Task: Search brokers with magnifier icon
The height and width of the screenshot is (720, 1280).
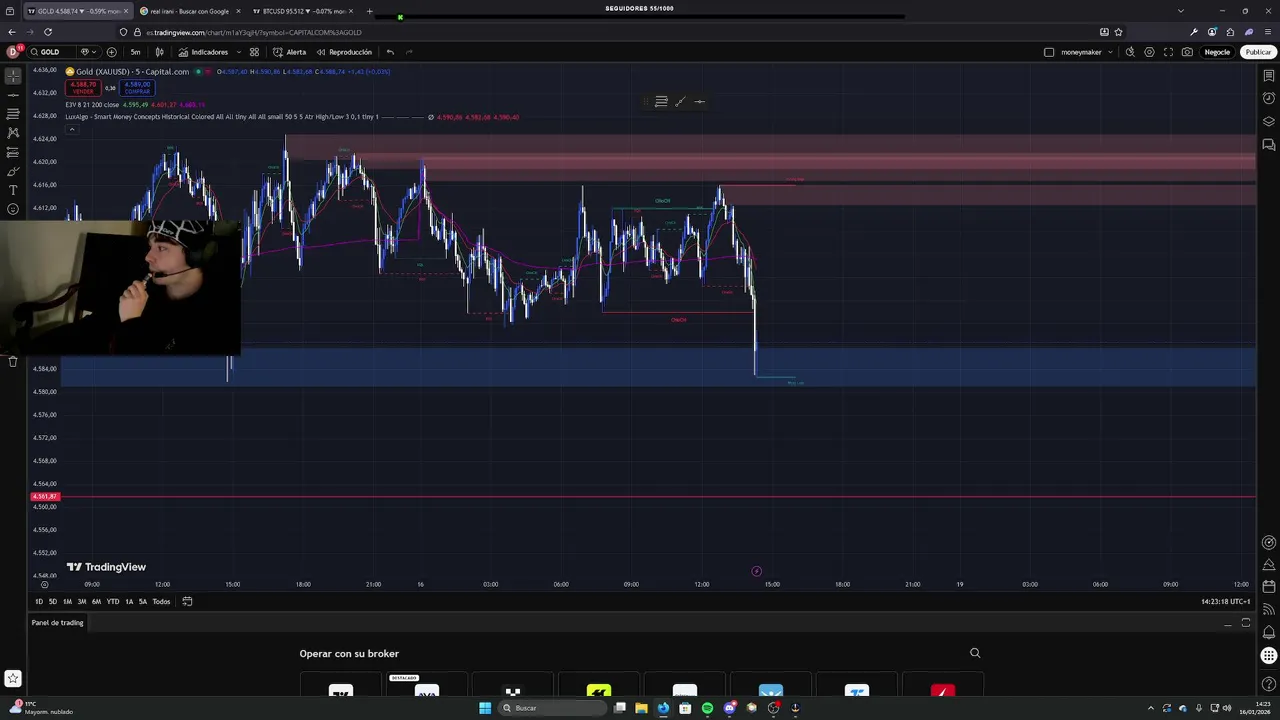Action: pyautogui.click(x=975, y=653)
